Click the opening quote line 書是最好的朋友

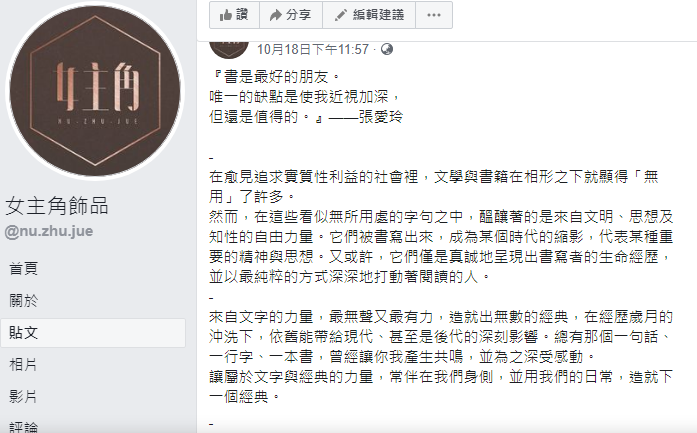pyautogui.click(x=274, y=77)
